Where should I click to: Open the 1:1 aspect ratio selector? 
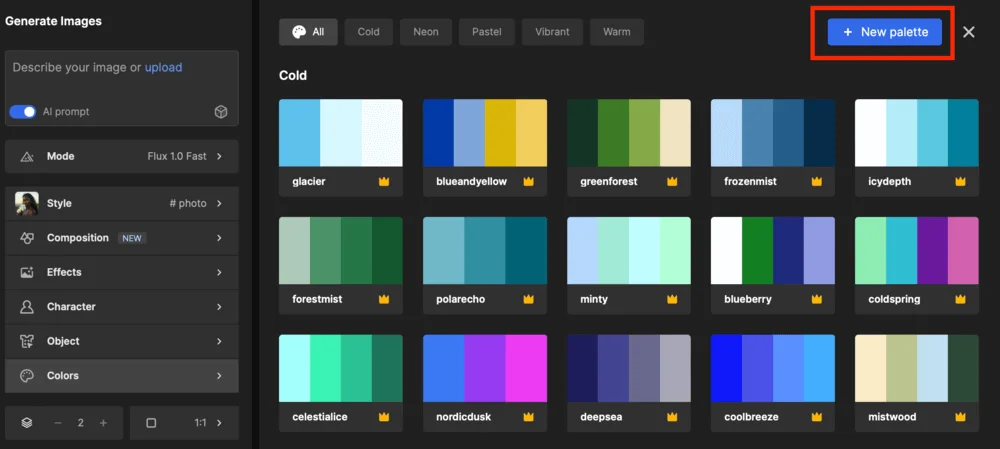click(x=184, y=423)
